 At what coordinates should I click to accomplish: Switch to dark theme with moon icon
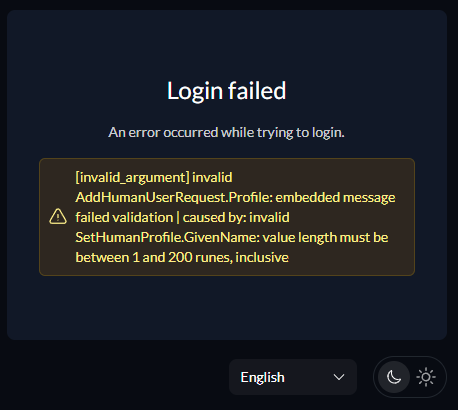click(394, 377)
